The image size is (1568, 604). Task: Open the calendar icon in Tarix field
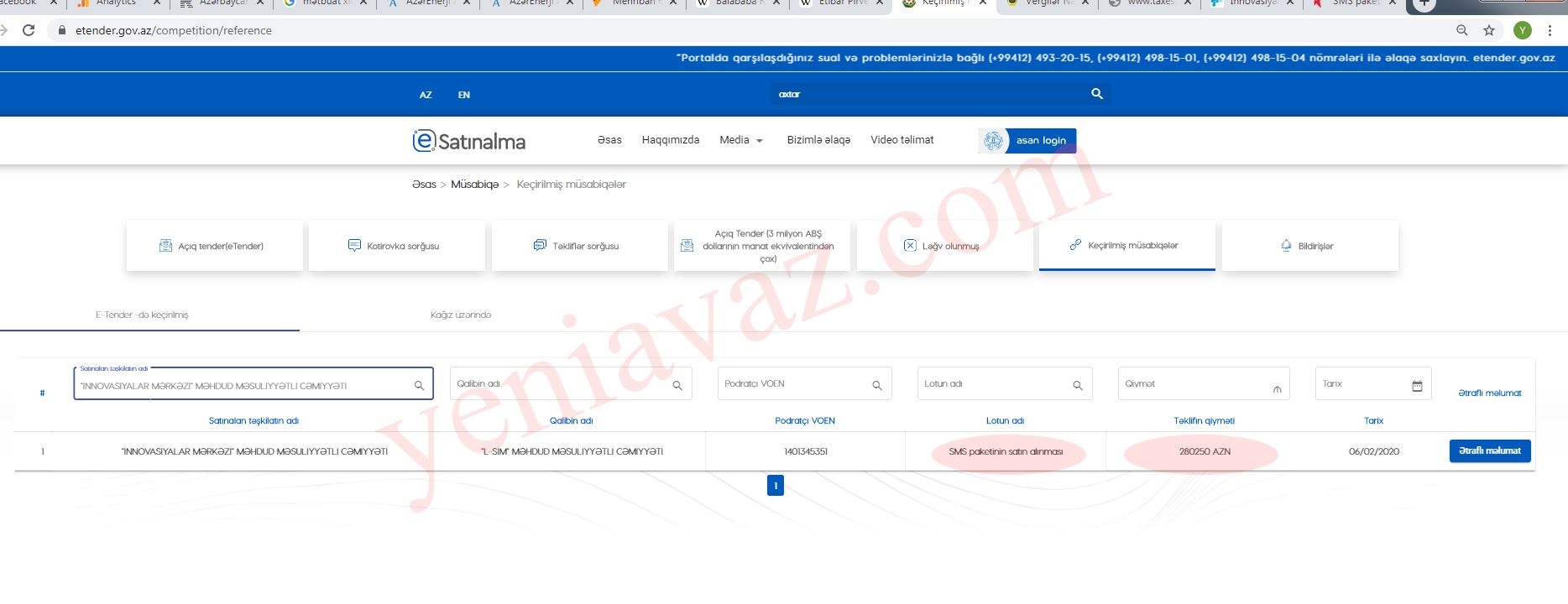(x=1417, y=386)
